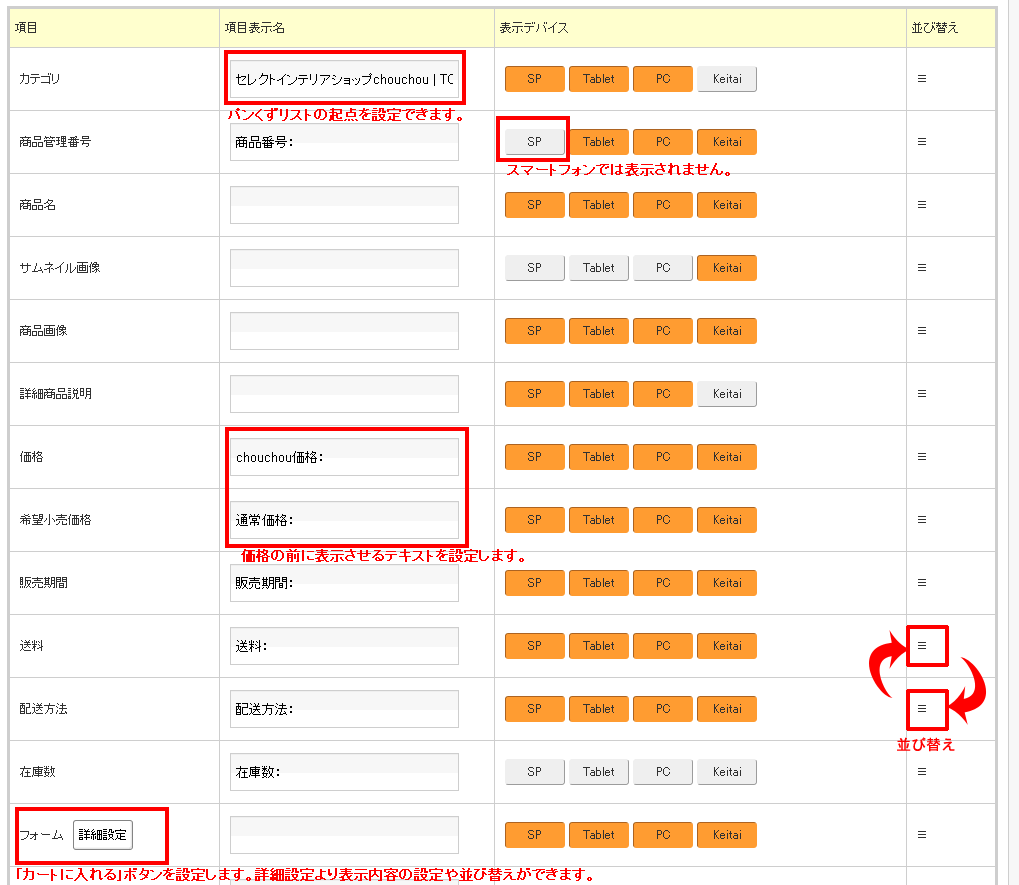Screen dimensions: 1019x885
Task: Disable Tablet display for 商品画像
Action: [598, 331]
